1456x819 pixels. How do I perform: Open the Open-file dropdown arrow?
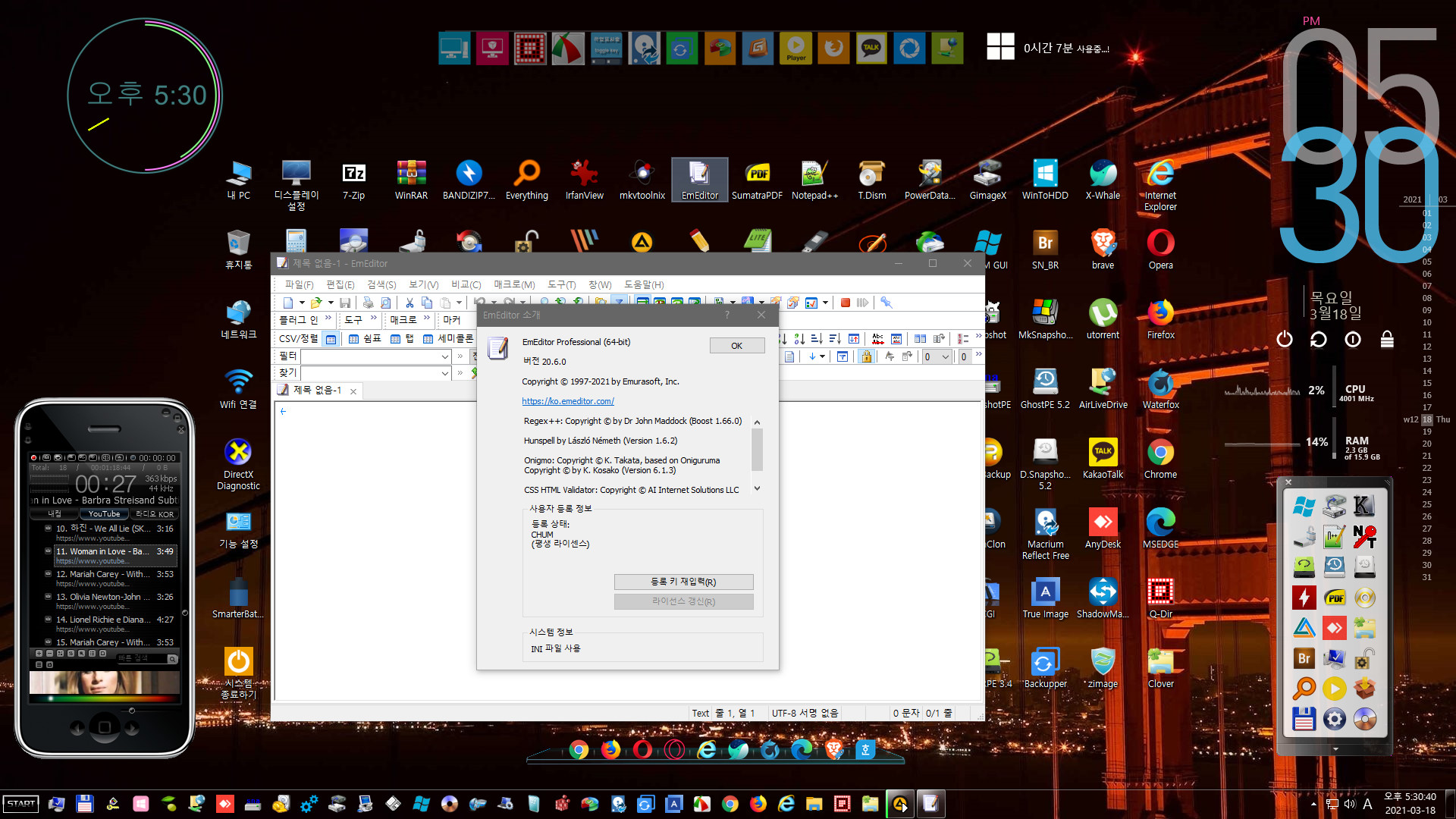tap(331, 303)
